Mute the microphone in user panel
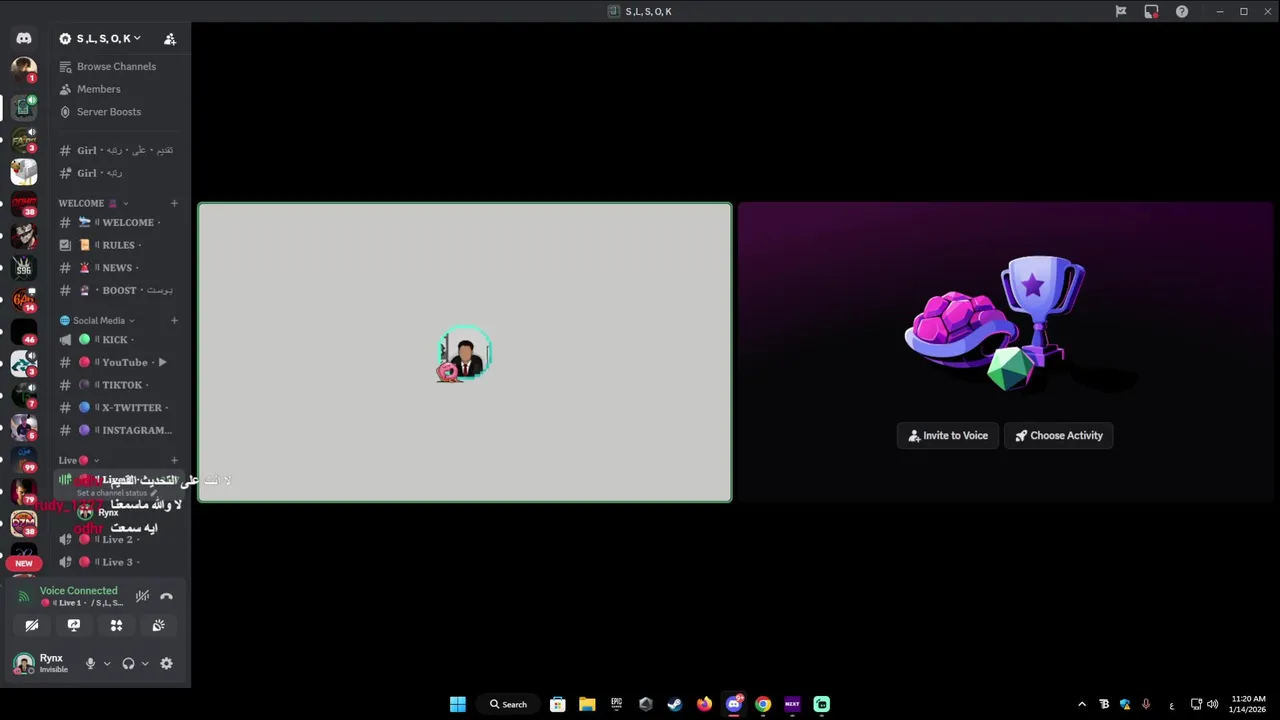The height and width of the screenshot is (720, 1280). click(90, 663)
